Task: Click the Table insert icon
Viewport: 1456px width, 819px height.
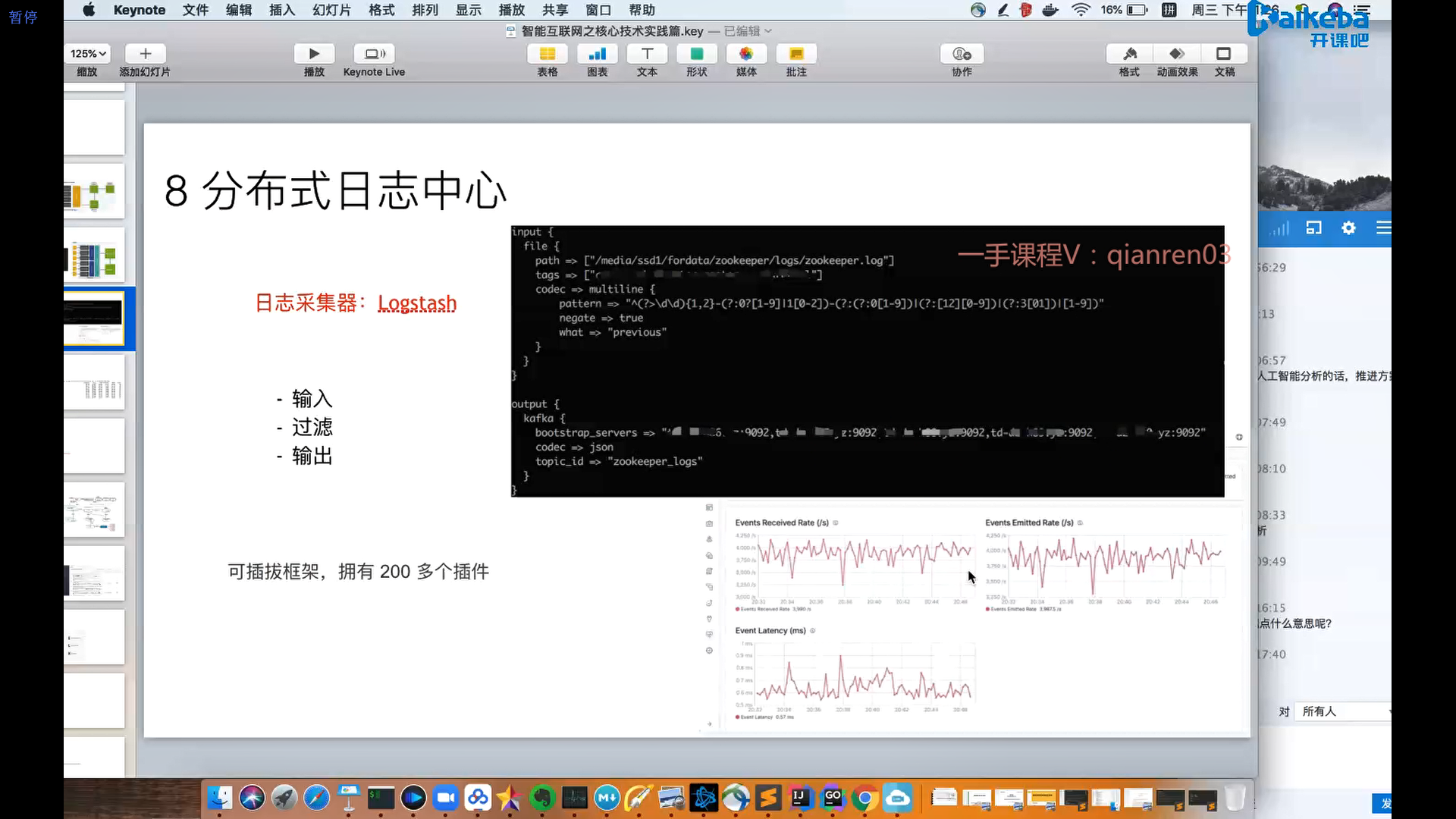Action: click(x=547, y=54)
